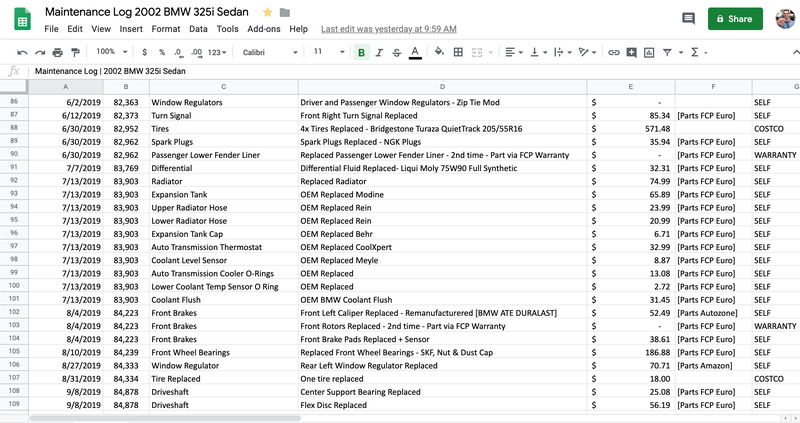800x423 pixels.
Task: Open last edit version history link
Action: point(389,29)
